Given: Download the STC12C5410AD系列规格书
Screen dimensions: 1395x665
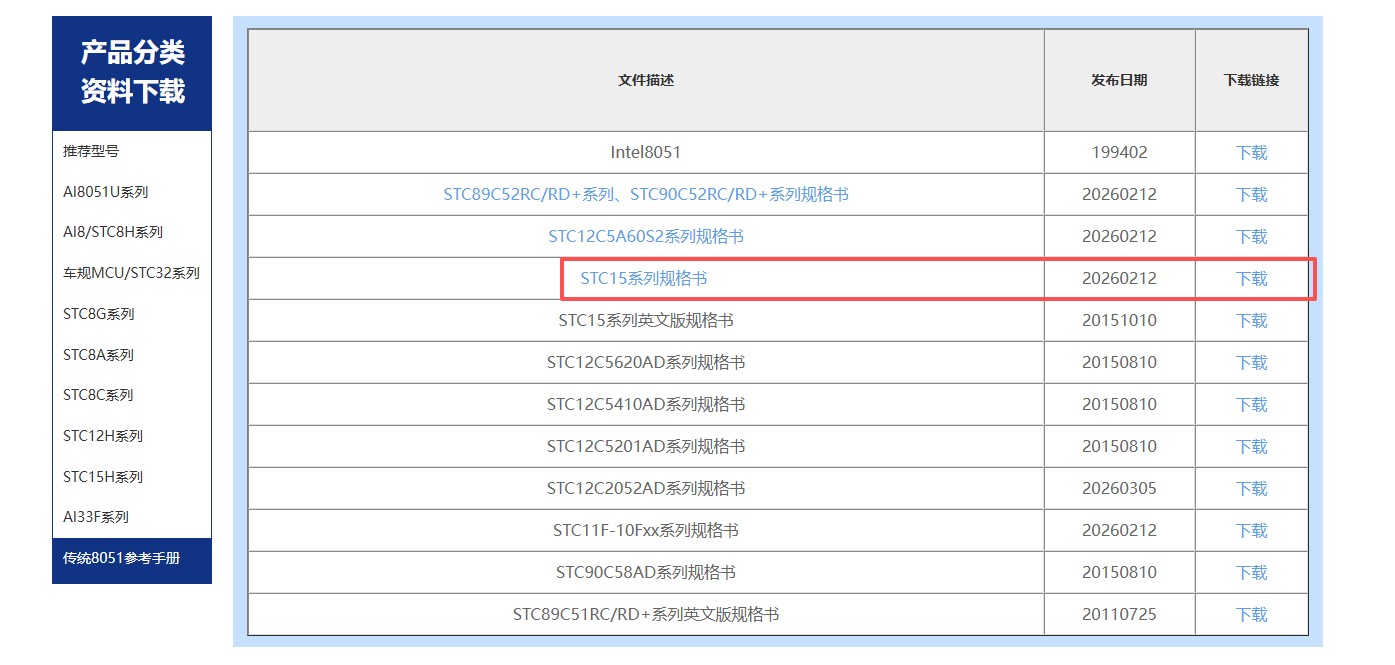Looking at the screenshot, I should point(1251,404).
